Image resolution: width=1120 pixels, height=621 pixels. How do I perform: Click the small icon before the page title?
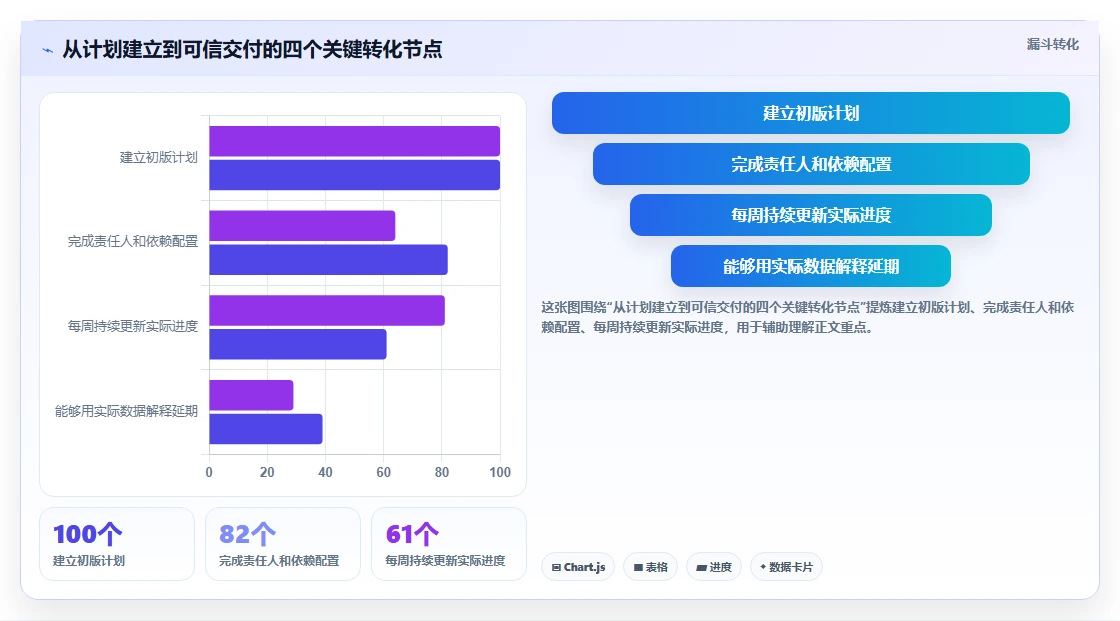(x=48, y=50)
